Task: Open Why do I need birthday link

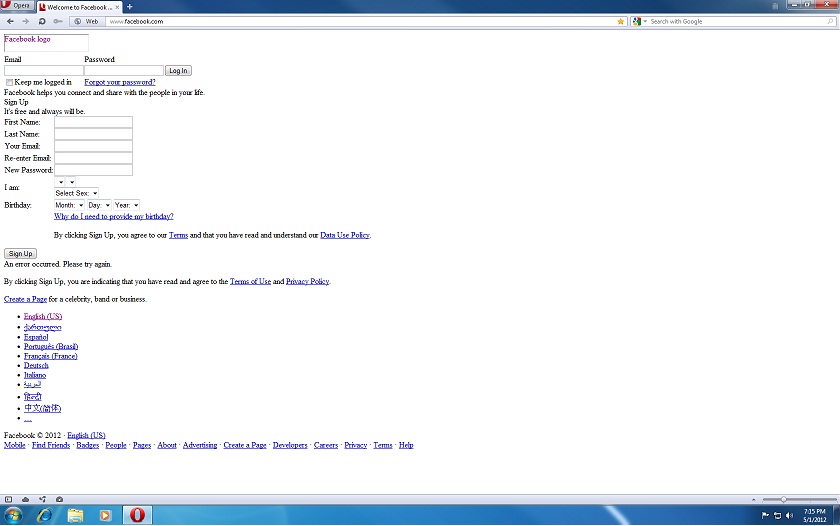Action: coord(114,216)
